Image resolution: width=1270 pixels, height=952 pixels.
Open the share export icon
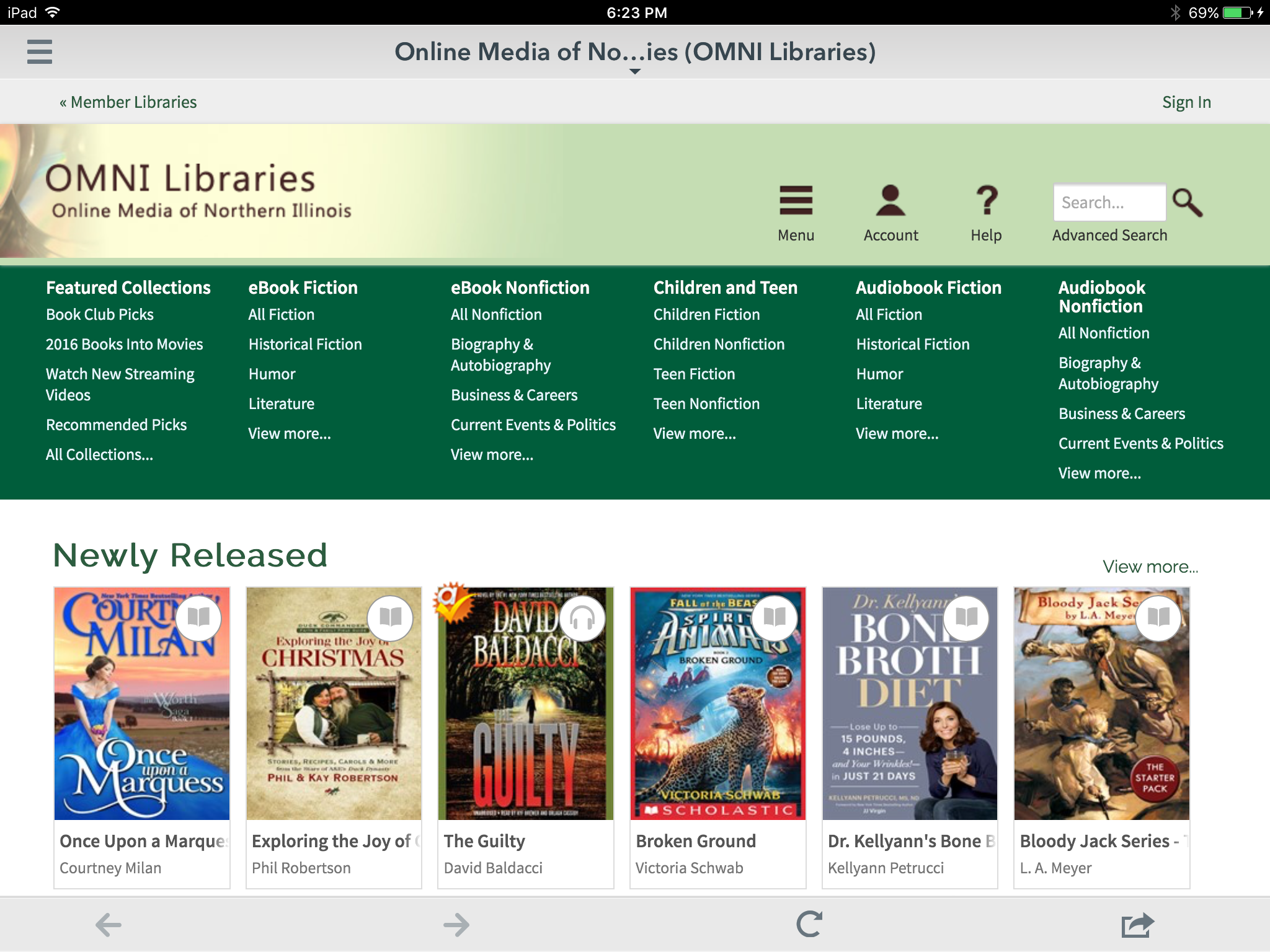pos(1137,925)
